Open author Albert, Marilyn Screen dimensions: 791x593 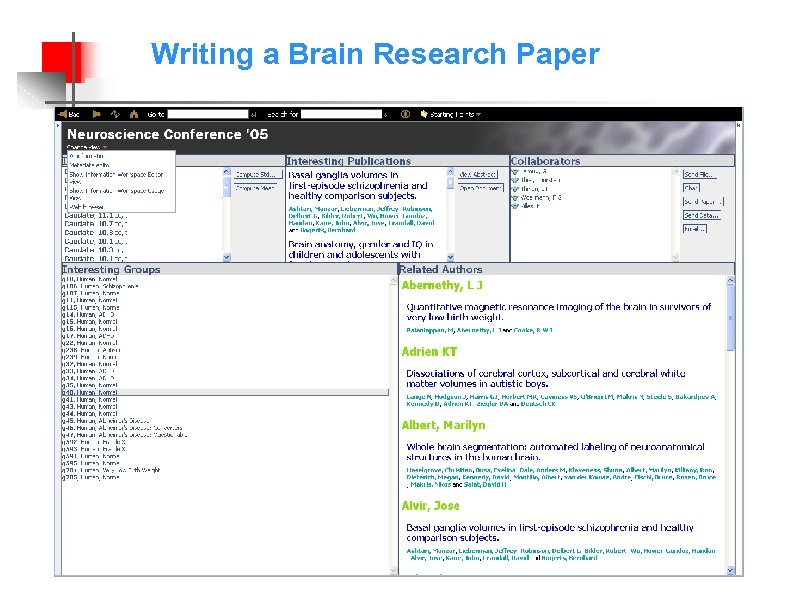coord(443,425)
